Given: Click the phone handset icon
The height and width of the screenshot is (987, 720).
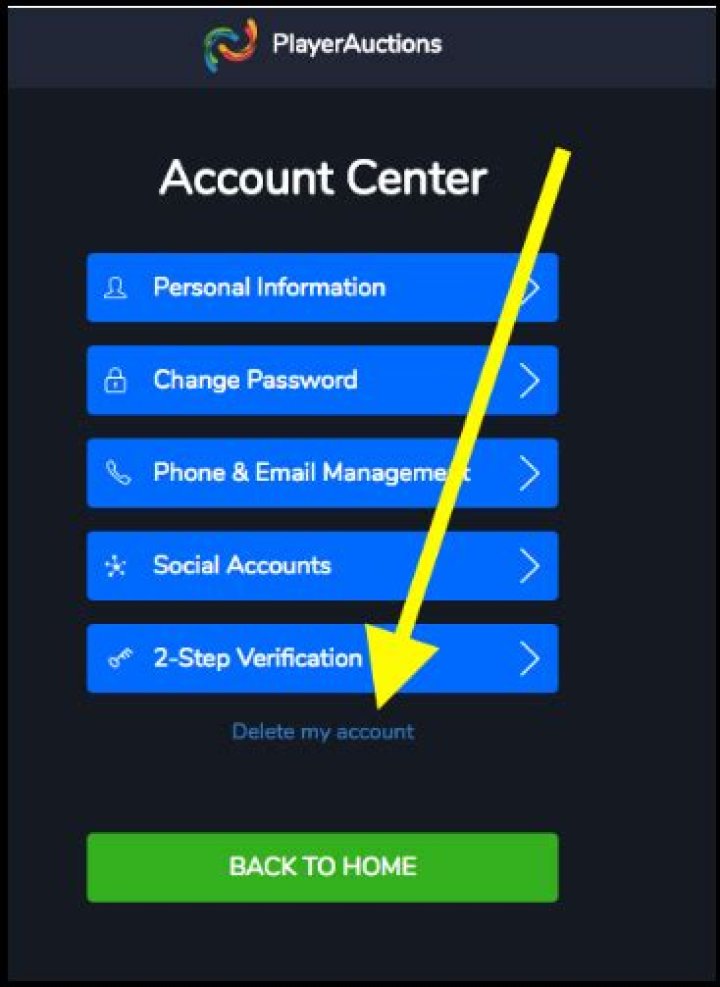Looking at the screenshot, I should pos(118,473).
